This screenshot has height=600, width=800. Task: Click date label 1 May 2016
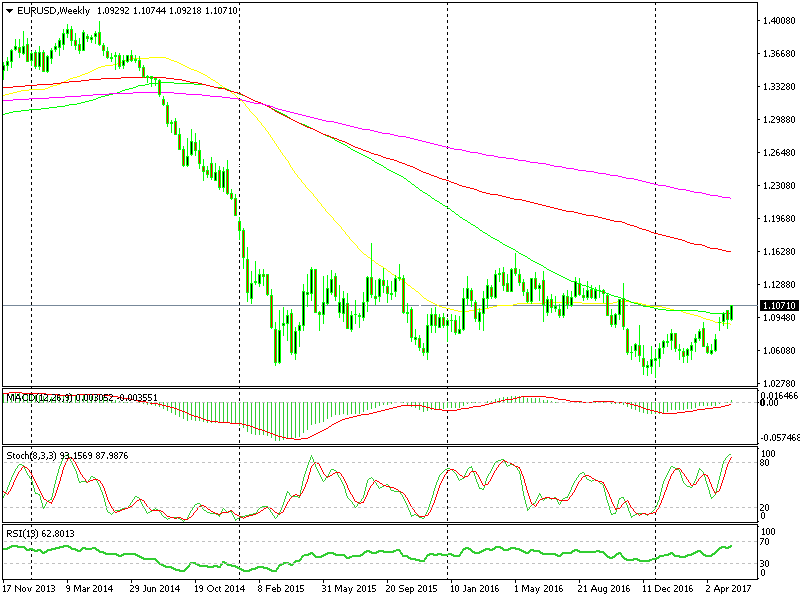pos(538,589)
